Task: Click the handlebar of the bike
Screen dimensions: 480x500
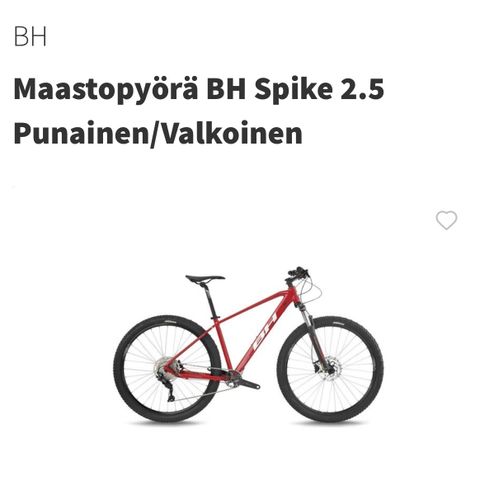Action: [297, 272]
